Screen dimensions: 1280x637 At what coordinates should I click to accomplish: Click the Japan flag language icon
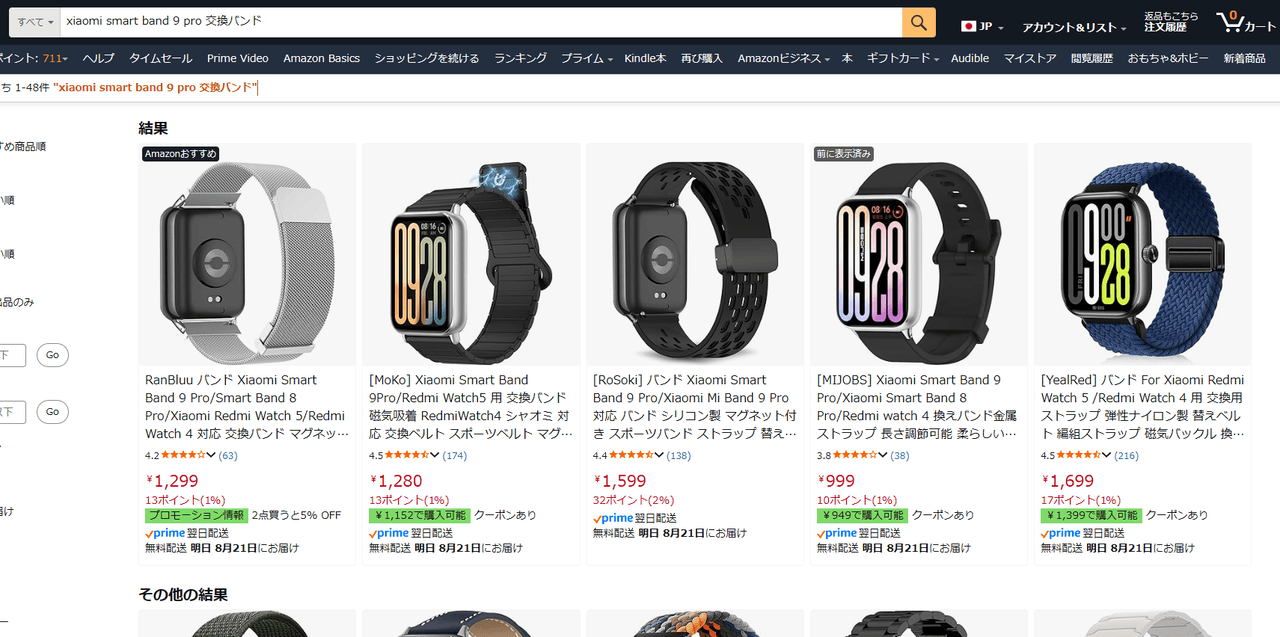[968, 27]
